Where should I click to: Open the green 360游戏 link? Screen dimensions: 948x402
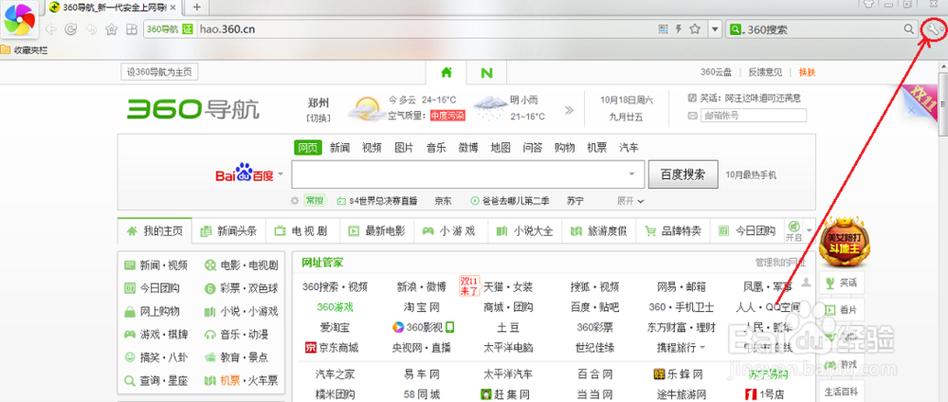point(334,307)
